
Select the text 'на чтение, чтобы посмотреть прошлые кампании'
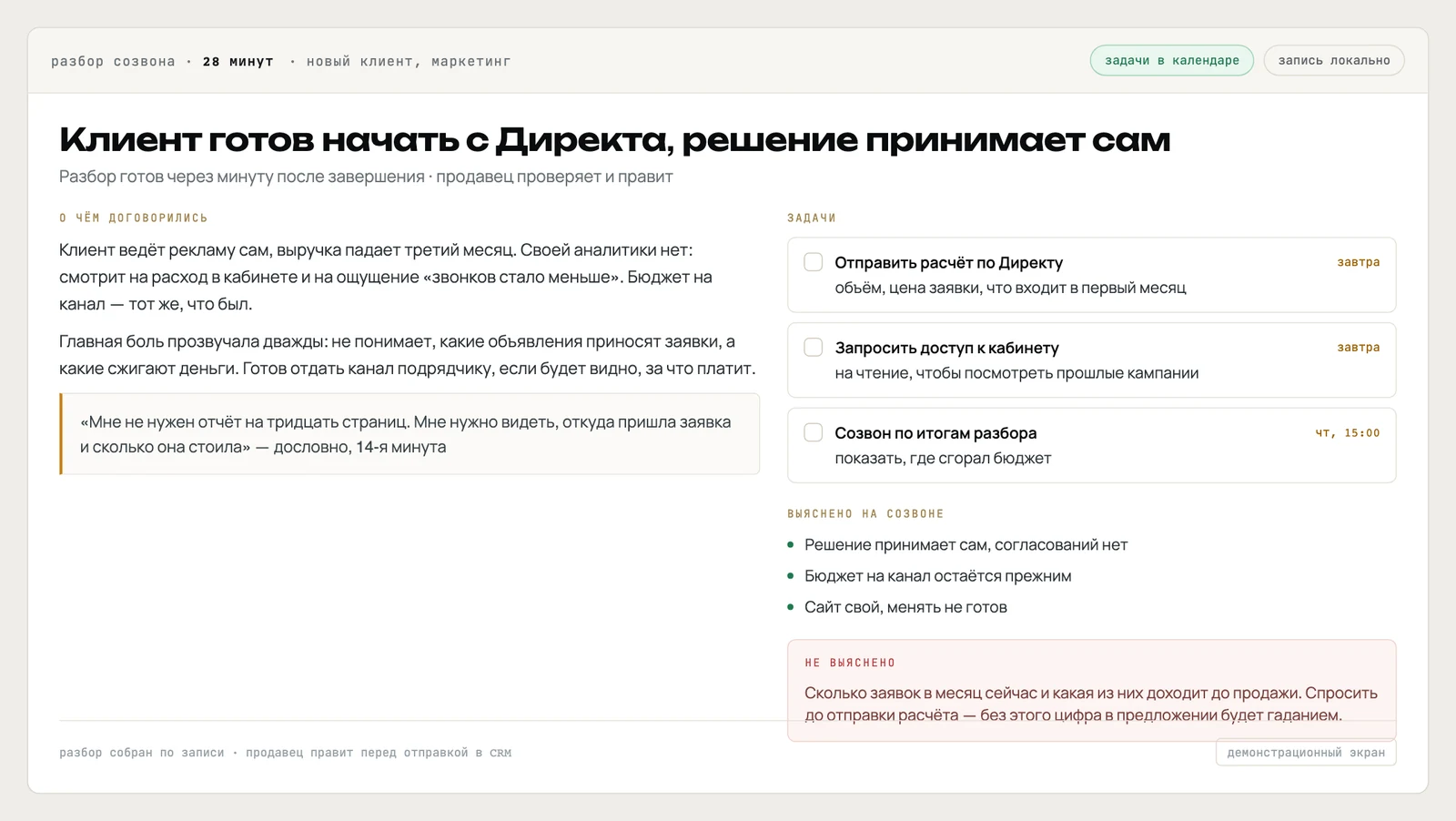click(x=1016, y=373)
